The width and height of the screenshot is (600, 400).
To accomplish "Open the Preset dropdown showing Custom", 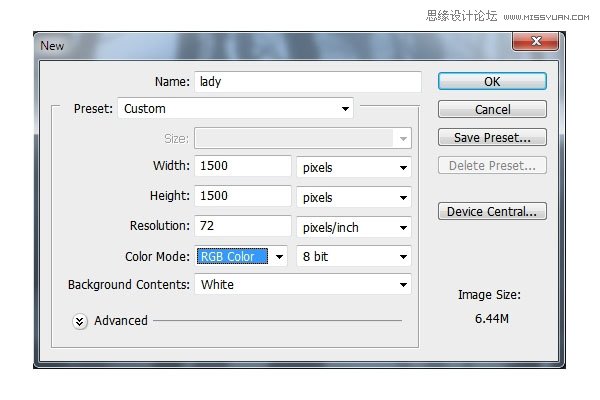I will click(x=236, y=109).
